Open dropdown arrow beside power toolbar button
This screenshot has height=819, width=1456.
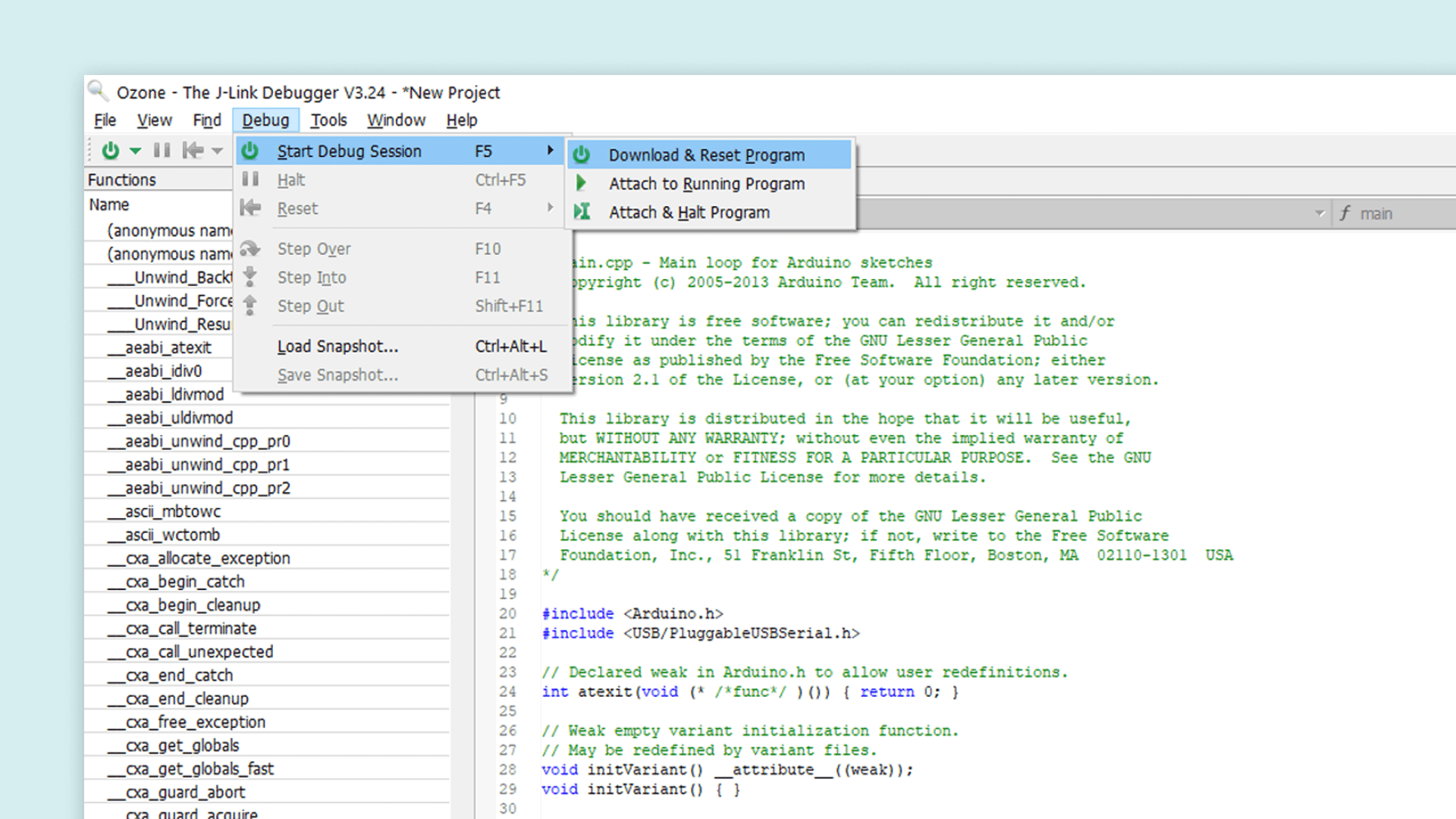click(x=135, y=151)
